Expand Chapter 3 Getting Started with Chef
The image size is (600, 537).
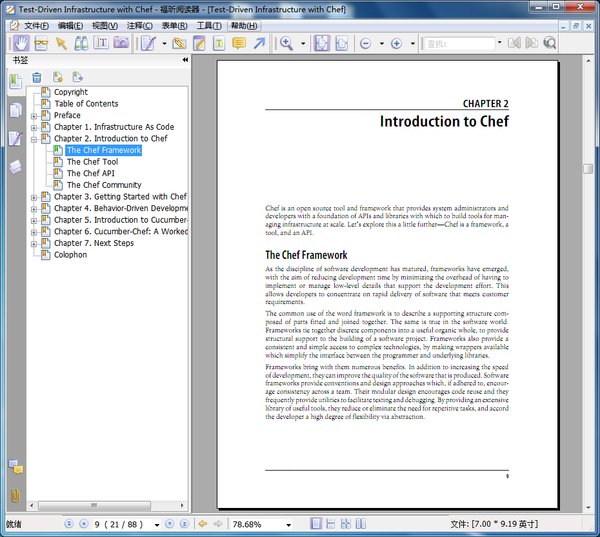[x=33, y=197]
